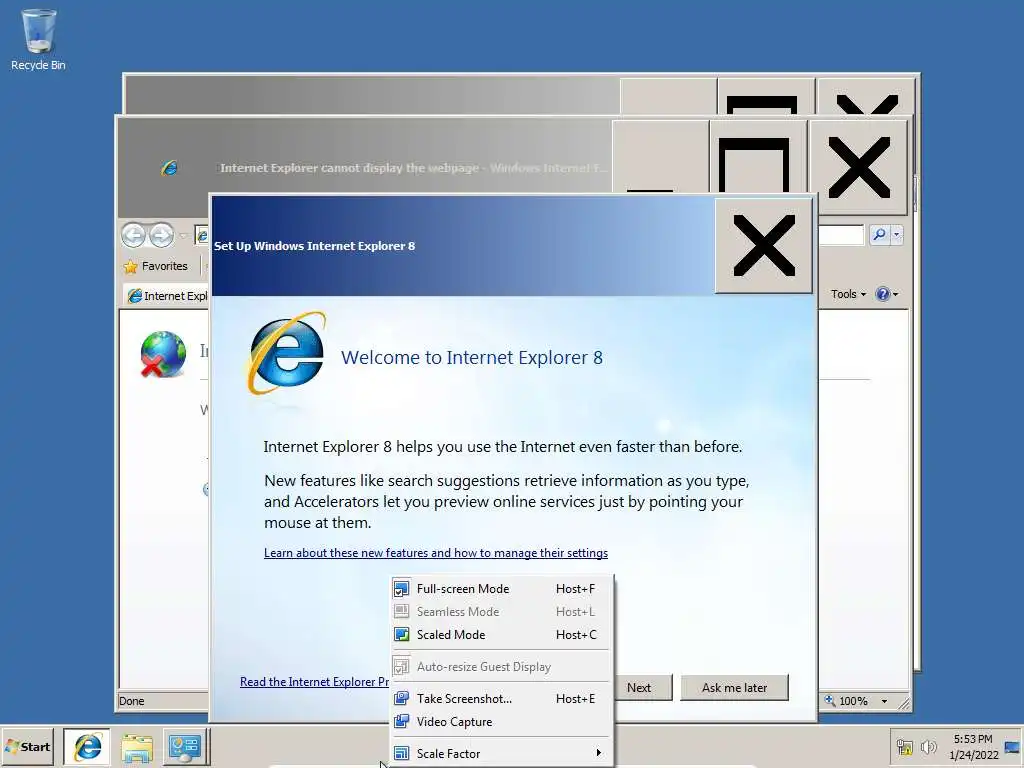Click the Internet Explorer 8 logo in dialog
This screenshot has width=1024, height=768.
point(287,353)
